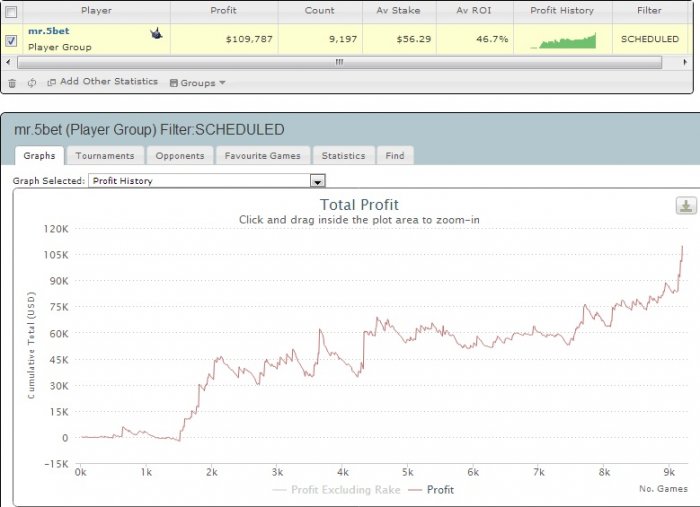700x507 pixels.
Task: Switch to the Tournaments tab
Action: [105, 156]
